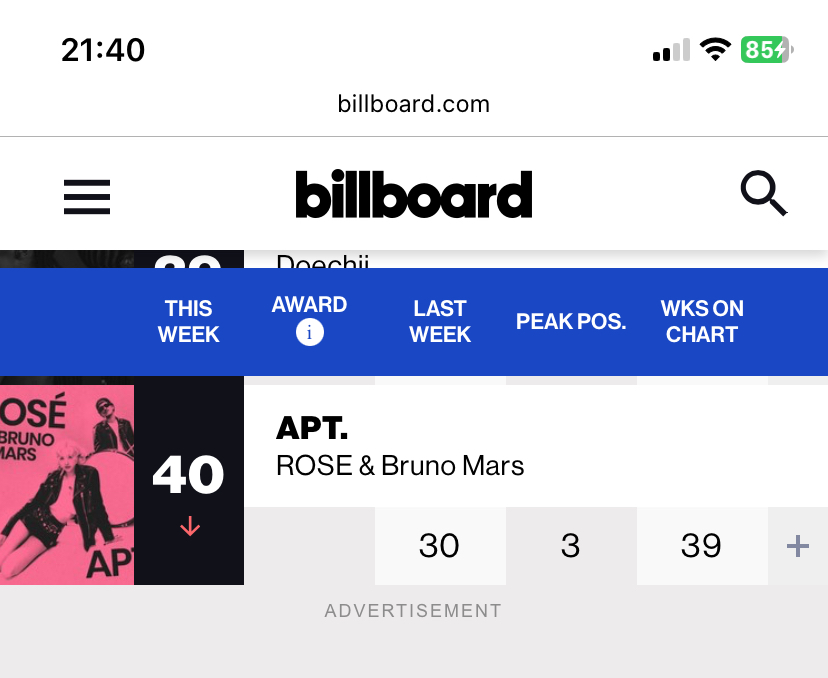Click ROSE & Bruno Mars artist name
828x678 pixels.
[x=400, y=466]
